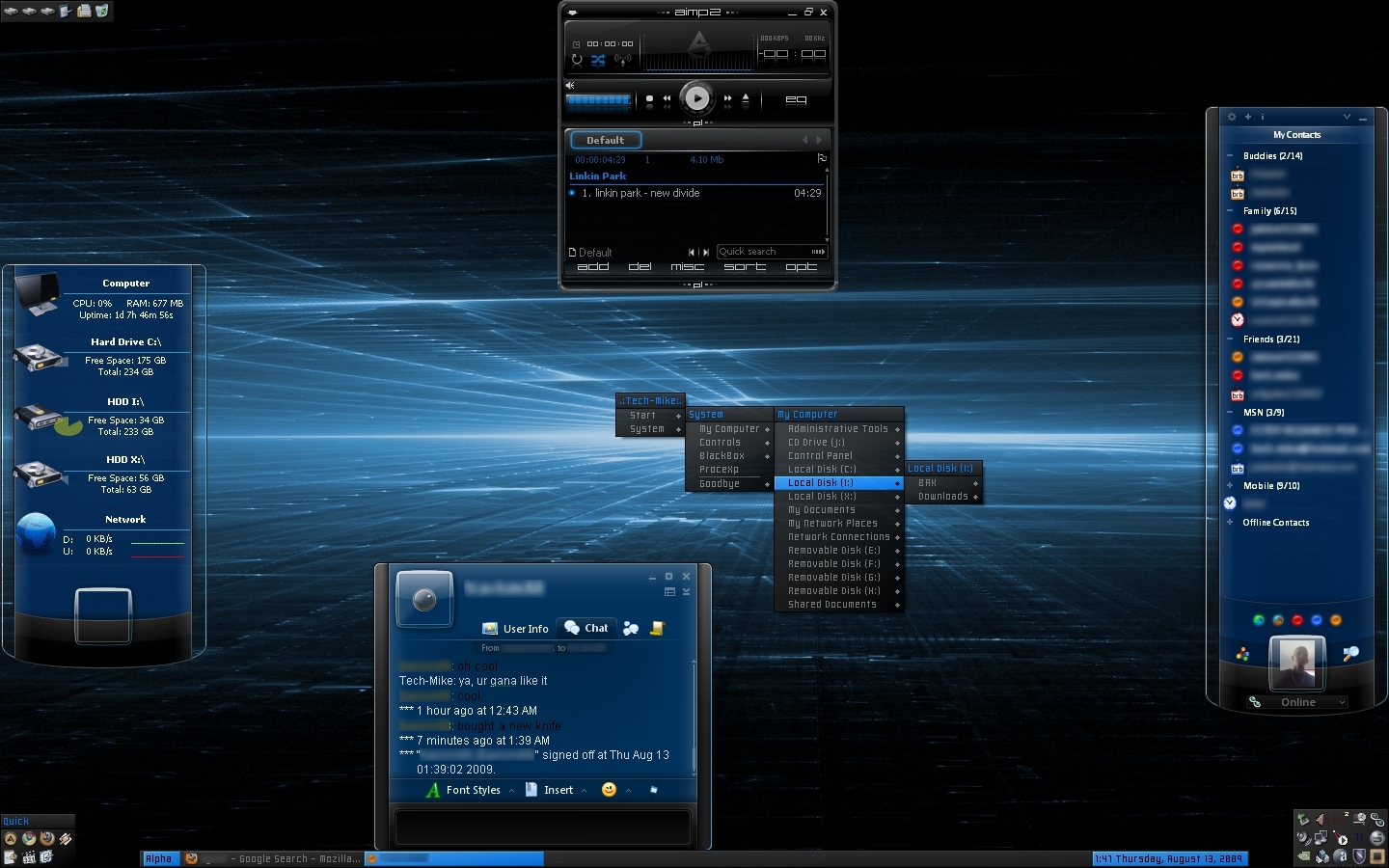
Task: Click the message input box in the chat window
Action: [x=542, y=827]
